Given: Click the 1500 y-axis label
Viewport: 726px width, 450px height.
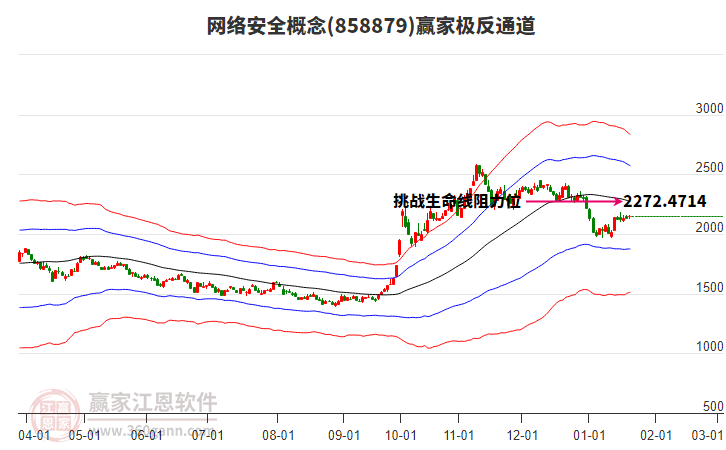Looking at the screenshot, I should click(x=709, y=288).
